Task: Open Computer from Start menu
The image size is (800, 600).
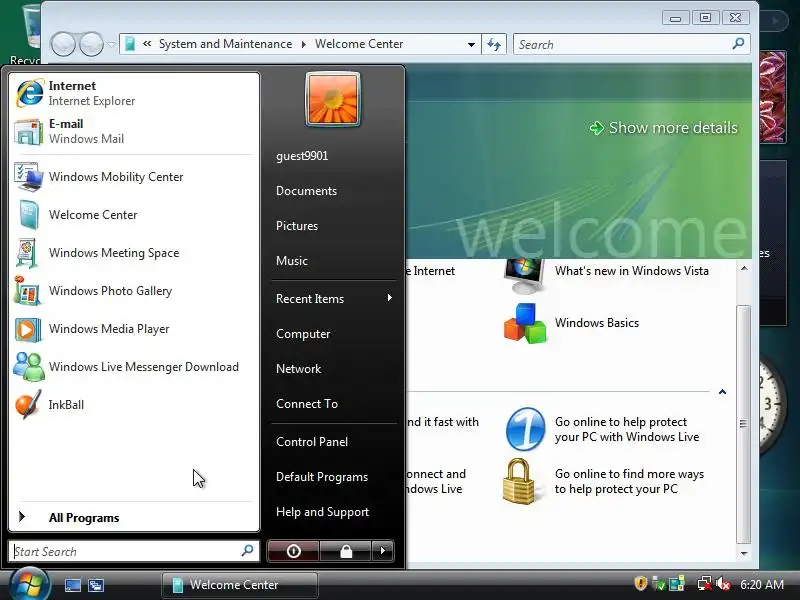Action: 303,334
